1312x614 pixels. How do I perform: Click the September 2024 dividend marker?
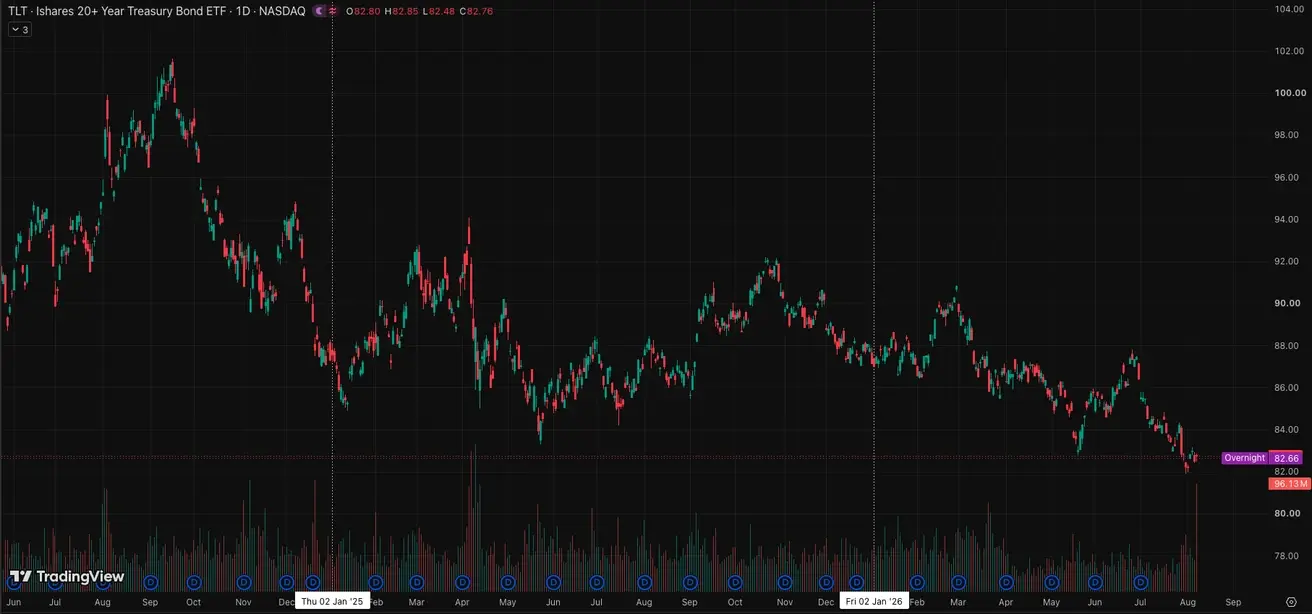click(x=151, y=581)
